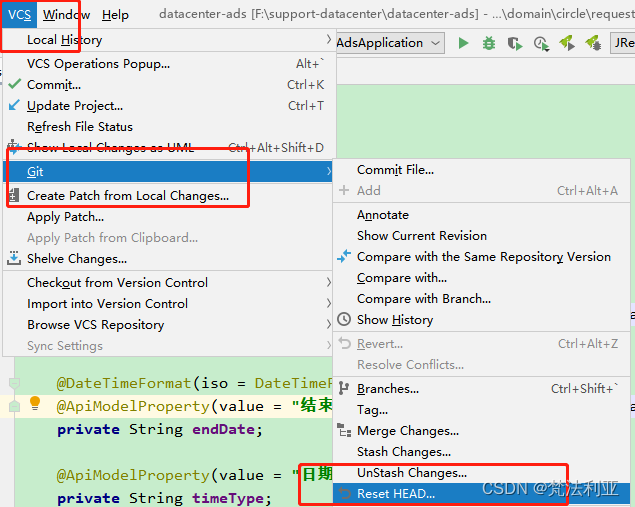Click the branch icon beside Branches
This screenshot has width=635, height=507.
pos(344,388)
